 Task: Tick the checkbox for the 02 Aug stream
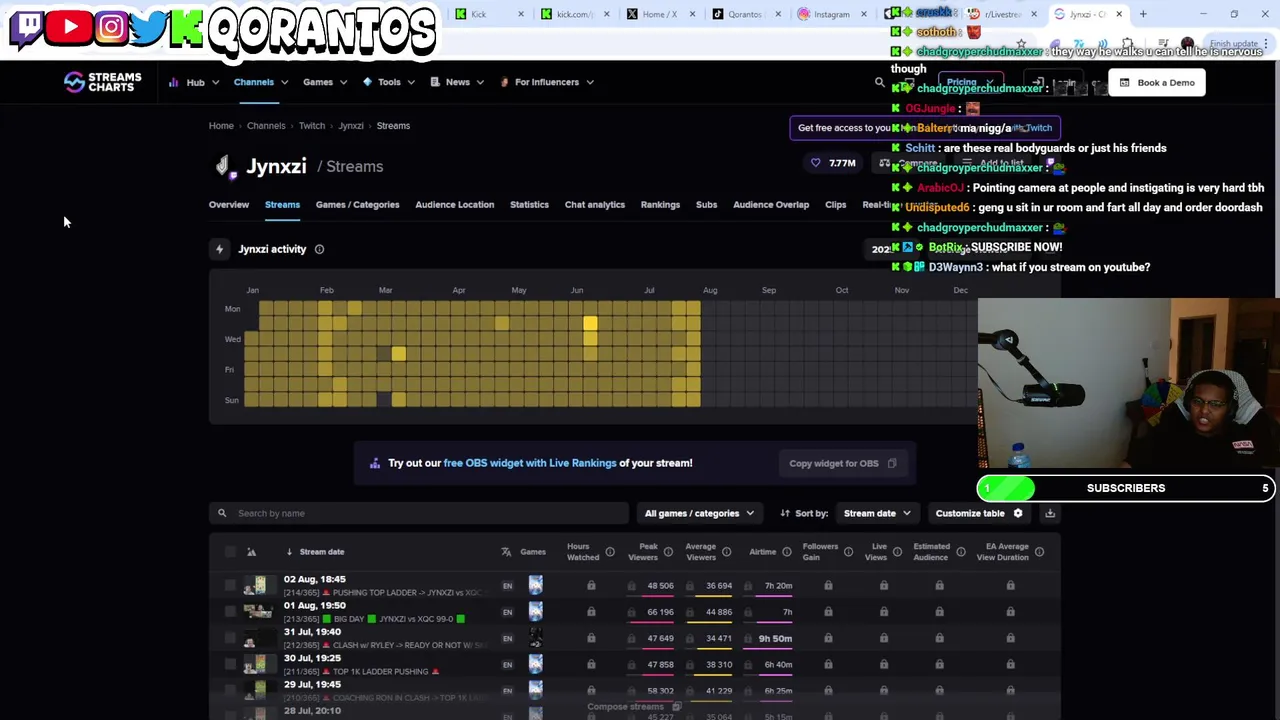point(230,585)
